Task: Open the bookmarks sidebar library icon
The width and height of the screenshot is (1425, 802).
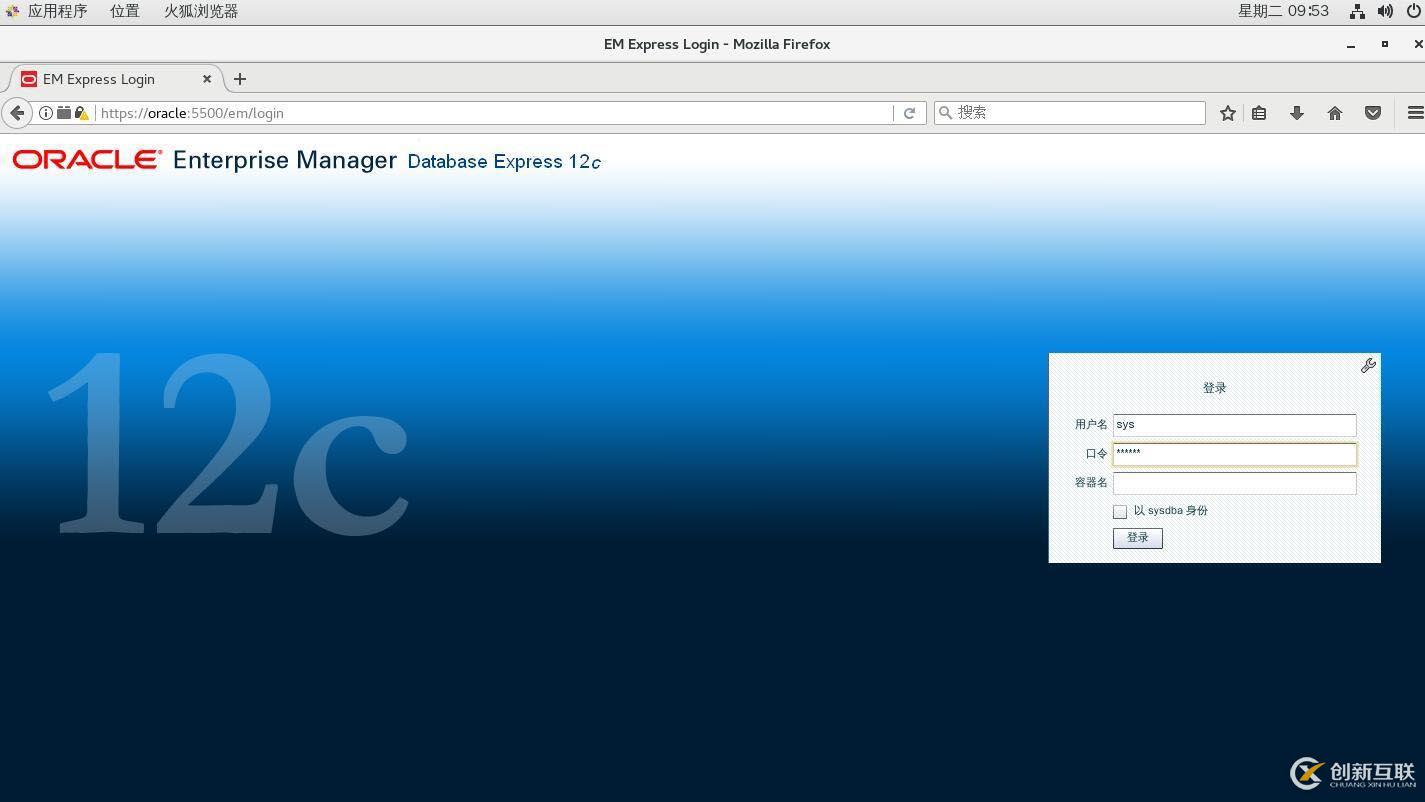Action: 1259,113
